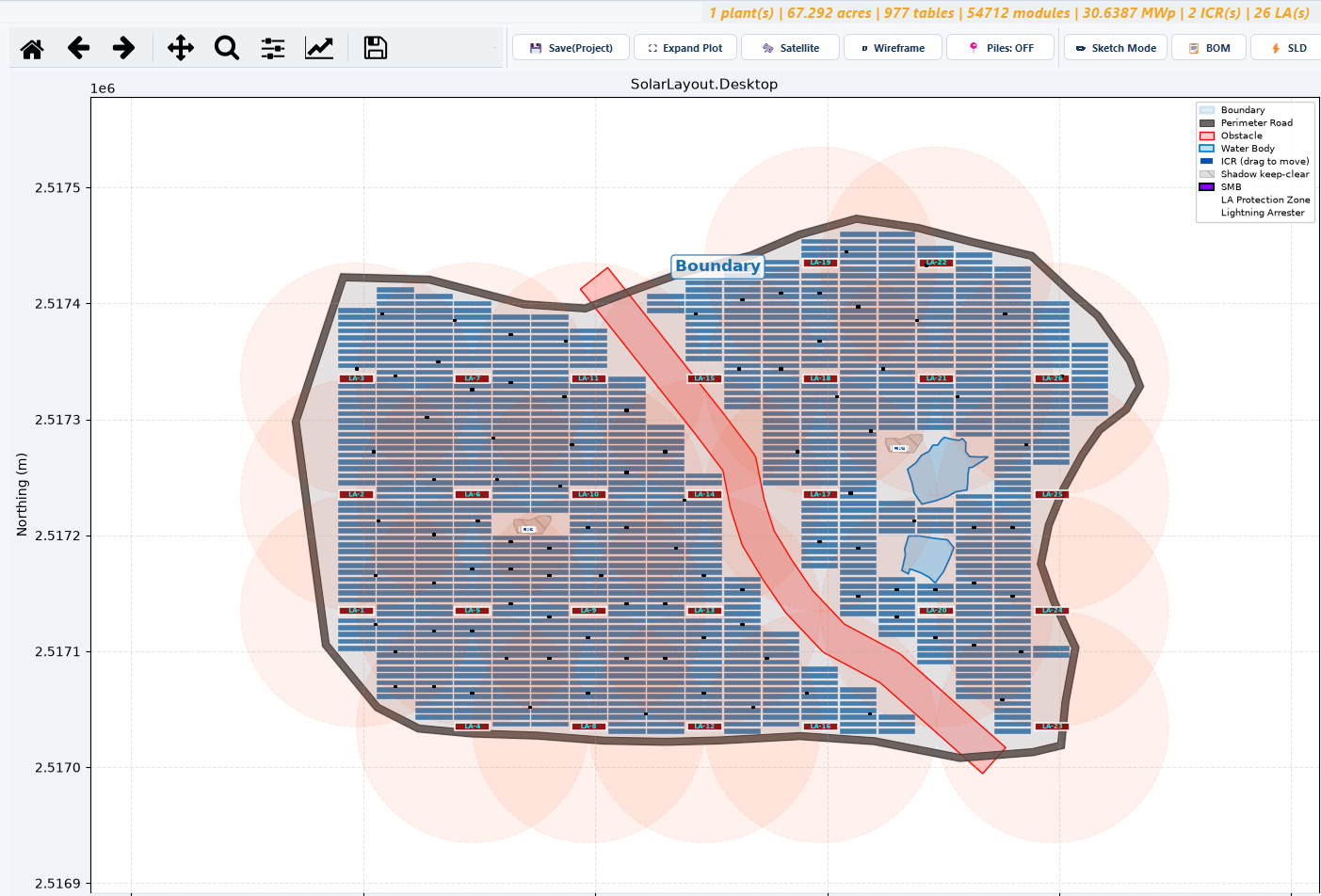Toggle the Wireframe display
The image size is (1321, 896).
click(x=893, y=48)
